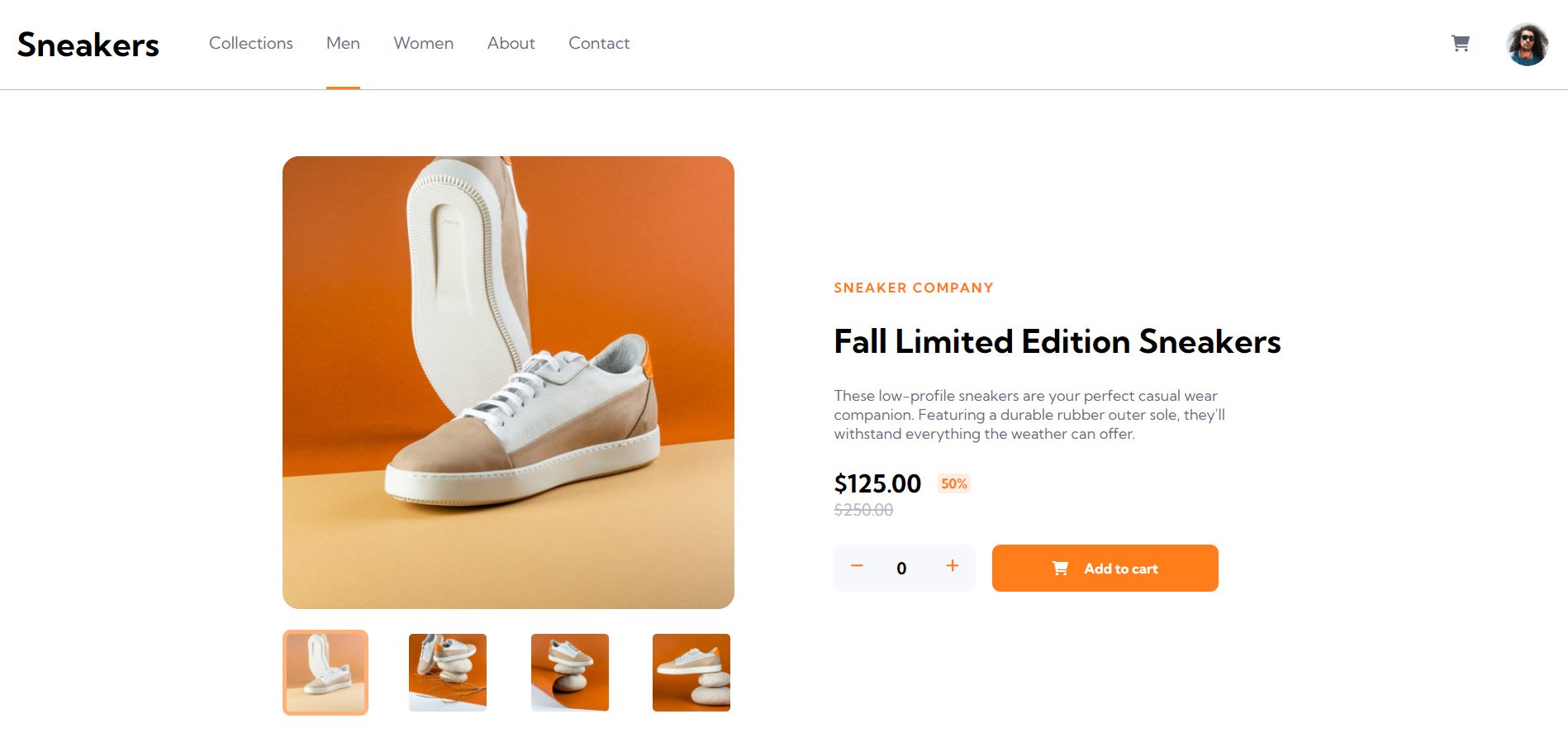Viewport: 1568px width, 733px height.
Task: Click the user profile avatar
Action: point(1527,45)
